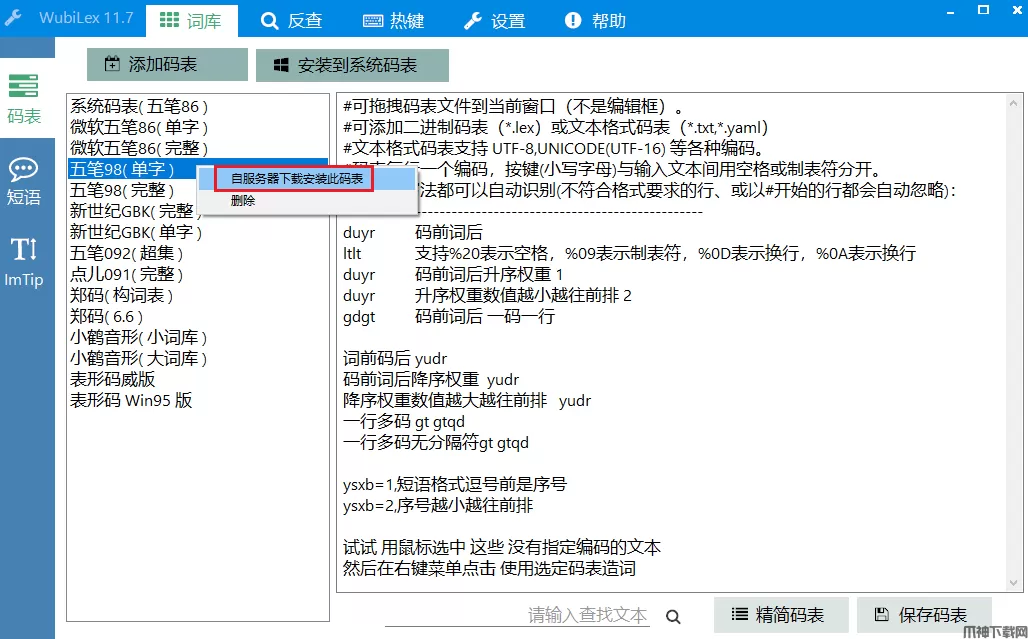This screenshot has width=1028, height=639.
Task: Open the 短语 speech-bubble sidebar icon
Action: click(24, 182)
